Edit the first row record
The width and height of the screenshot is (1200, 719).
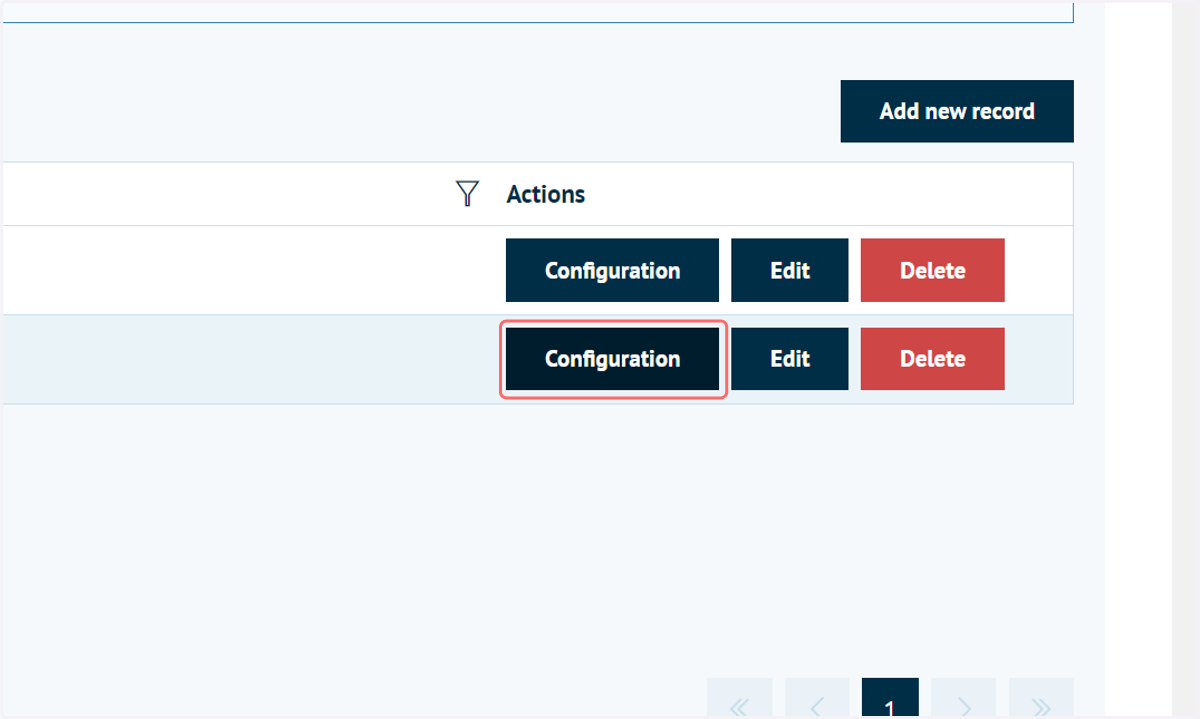[x=790, y=270]
